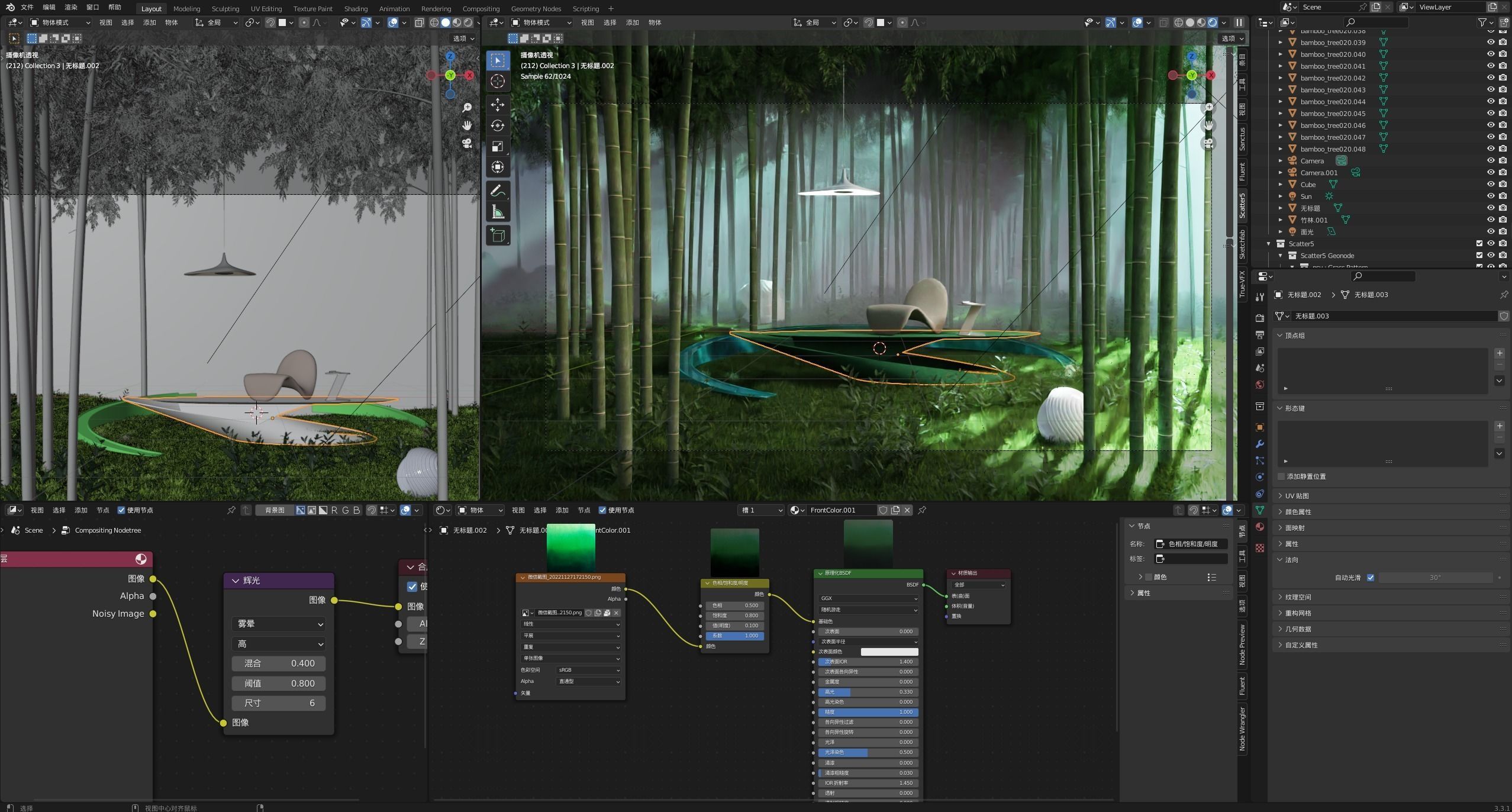Screen dimensions: 1512x812
Task: Open 选项 options in right viewport
Action: point(1233,38)
